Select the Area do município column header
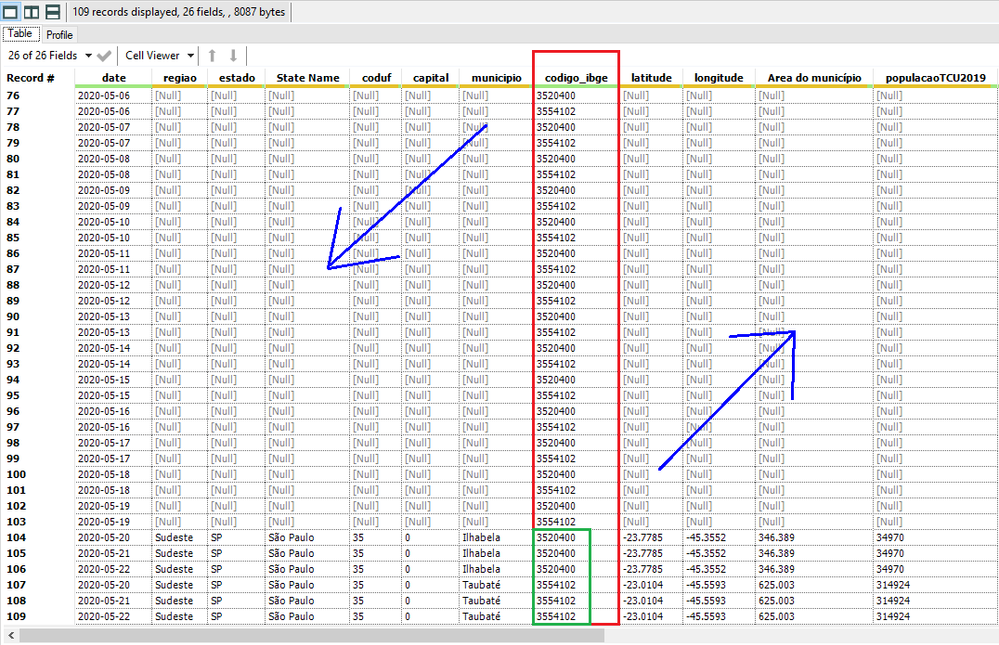Image resolution: width=999 pixels, height=645 pixels. pos(814,78)
